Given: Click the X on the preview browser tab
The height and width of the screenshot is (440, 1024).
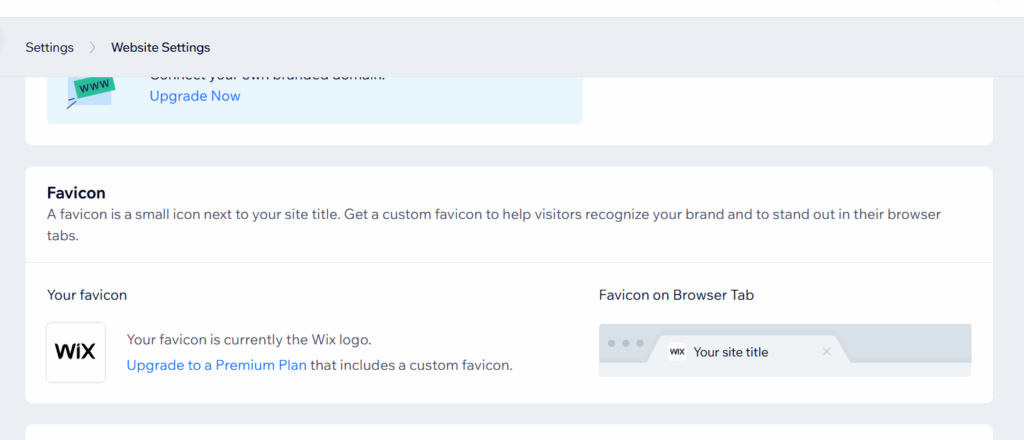Looking at the screenshot, I should [826, 352].
